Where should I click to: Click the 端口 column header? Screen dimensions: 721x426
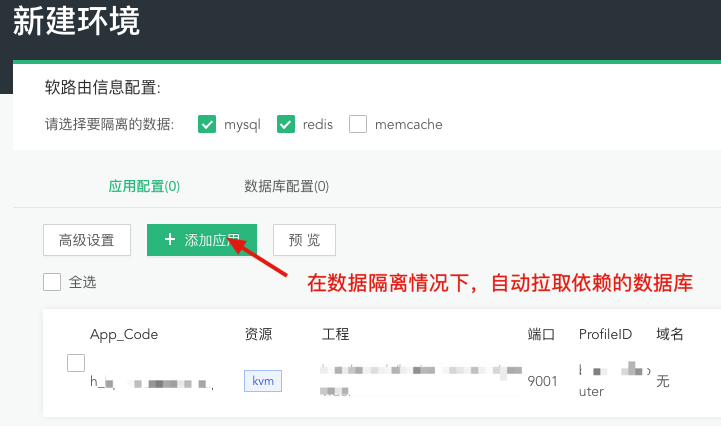pyautogui.click(x=541, y=334)
